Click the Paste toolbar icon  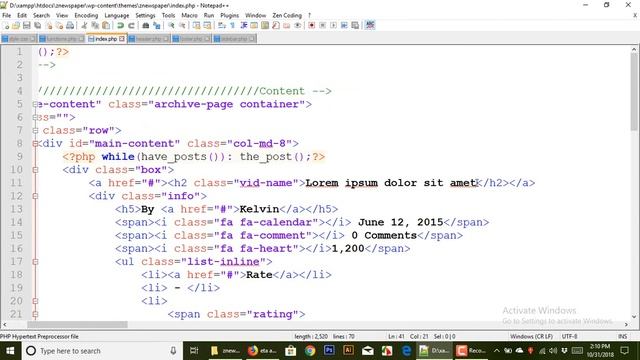pos(106,25)
